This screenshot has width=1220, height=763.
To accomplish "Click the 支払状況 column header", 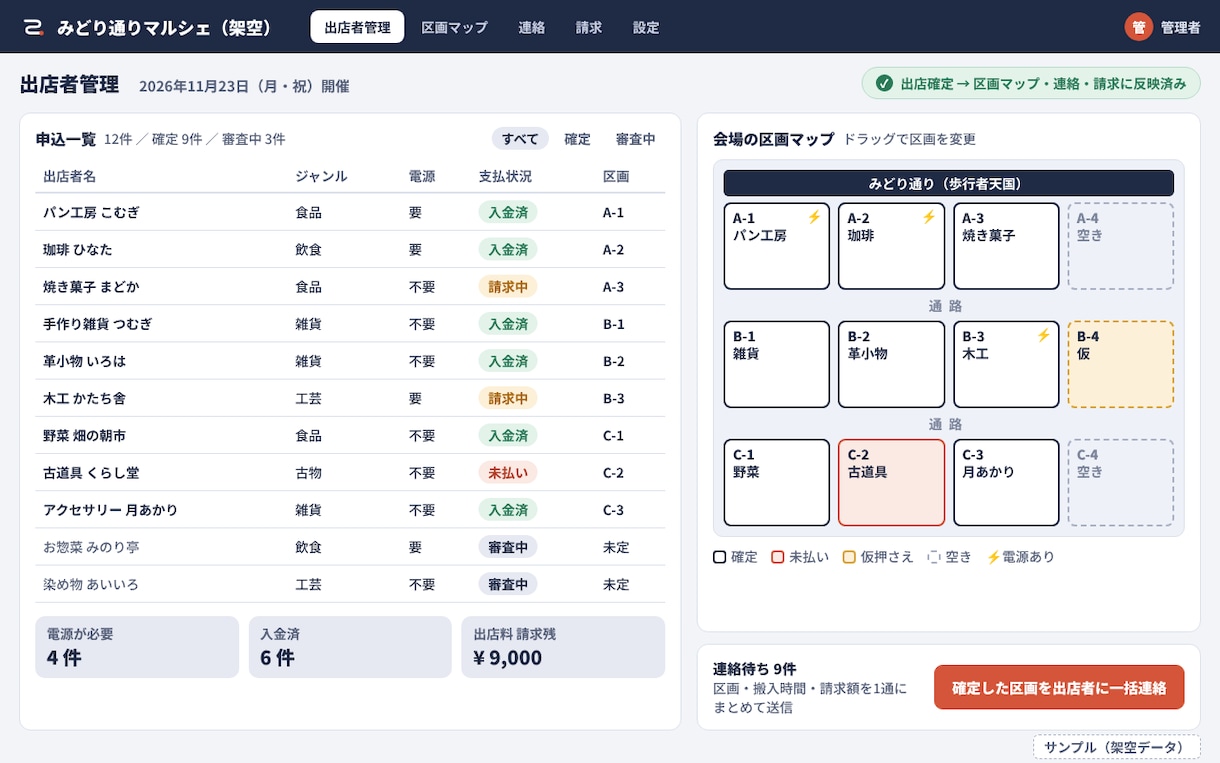I will coord(505,176).
